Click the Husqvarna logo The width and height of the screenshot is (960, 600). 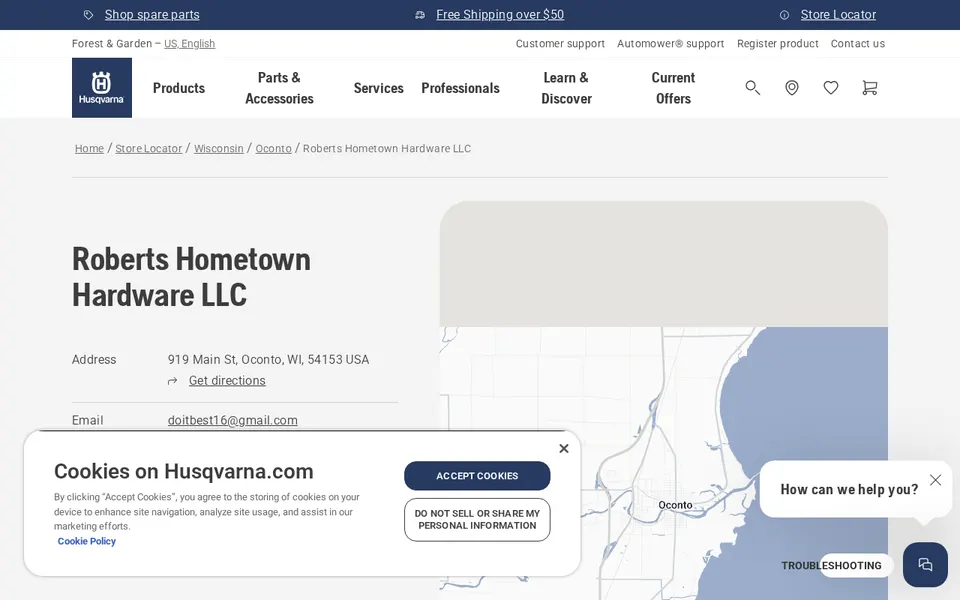102,88
